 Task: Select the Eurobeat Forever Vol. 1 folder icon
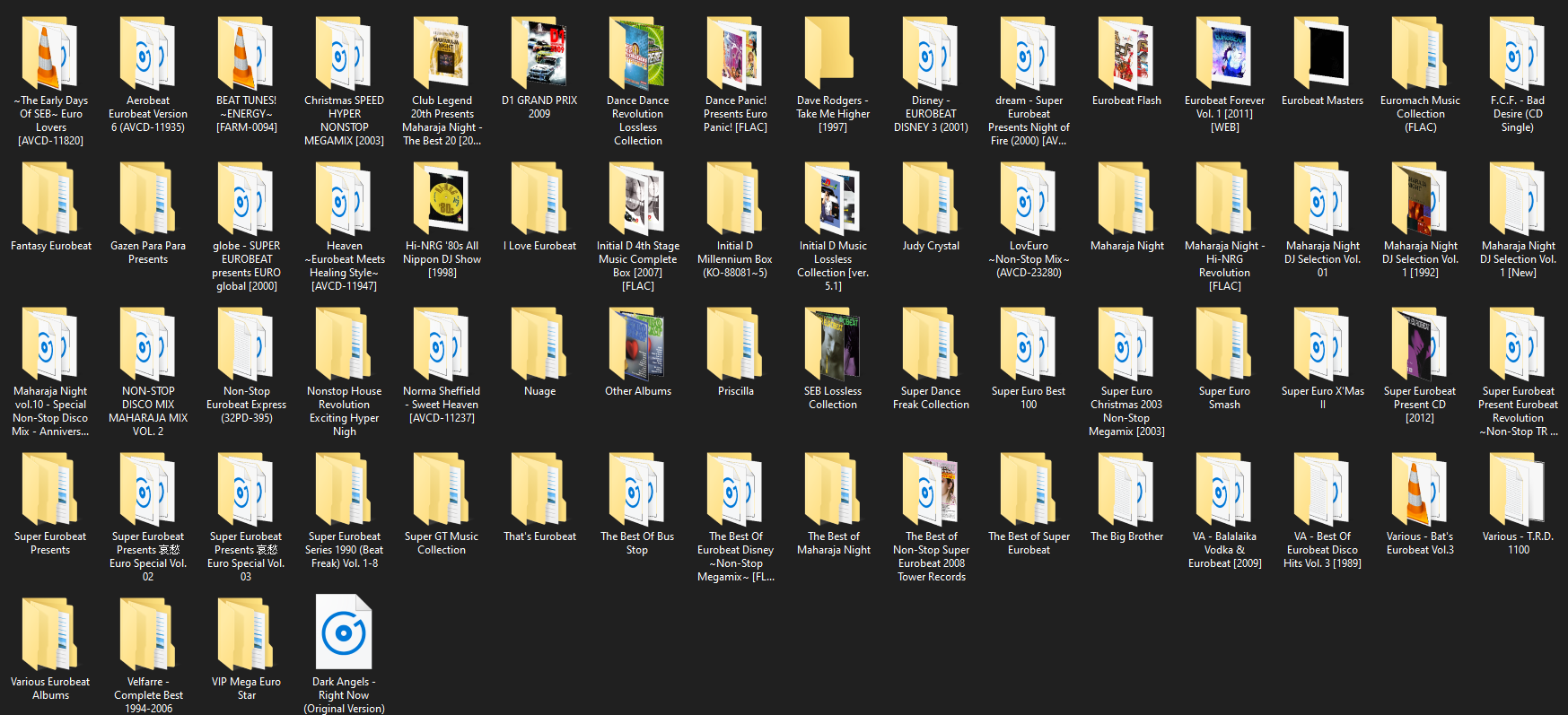(x=1224, y=54)
